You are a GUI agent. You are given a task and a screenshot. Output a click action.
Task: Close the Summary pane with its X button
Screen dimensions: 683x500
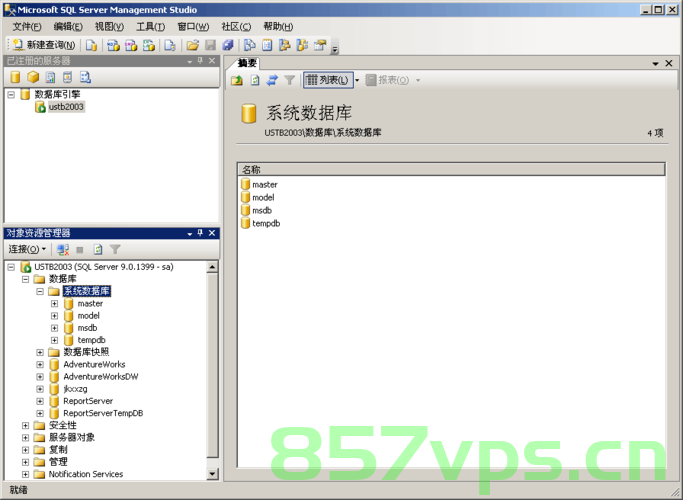pyautogui.click(x=669, y=64)
